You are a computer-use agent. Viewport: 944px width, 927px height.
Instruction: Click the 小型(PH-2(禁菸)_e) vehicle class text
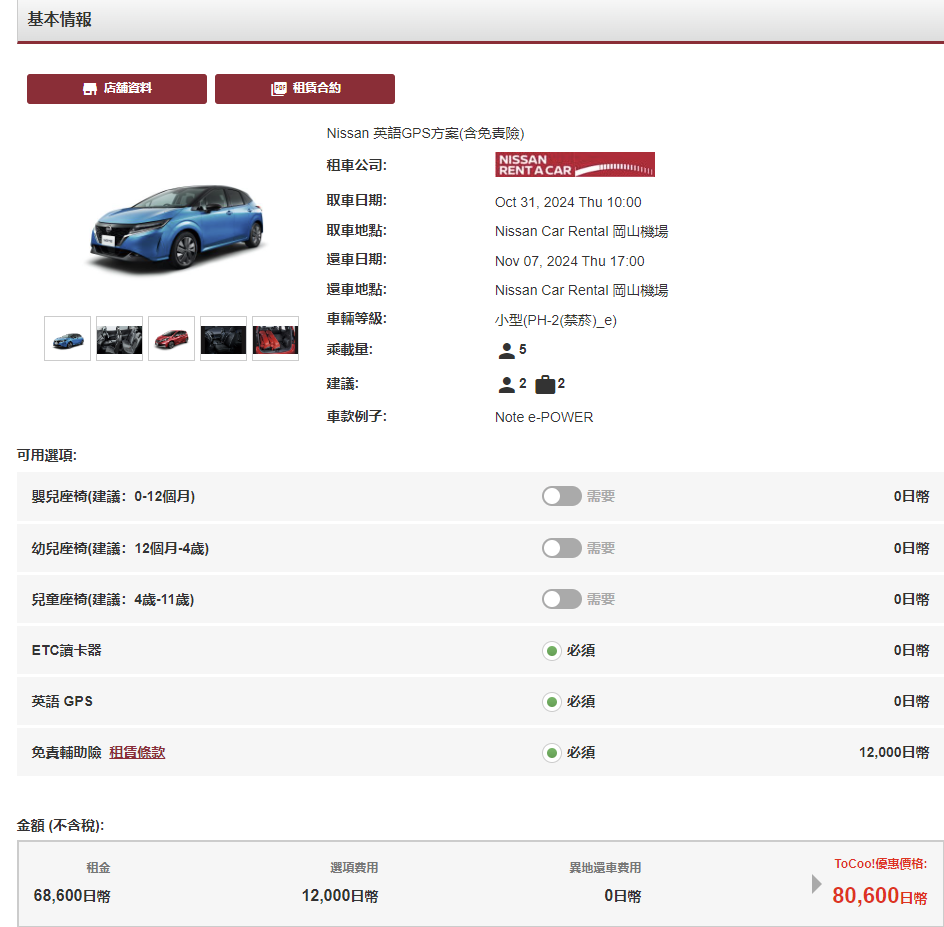click(556, 320)
